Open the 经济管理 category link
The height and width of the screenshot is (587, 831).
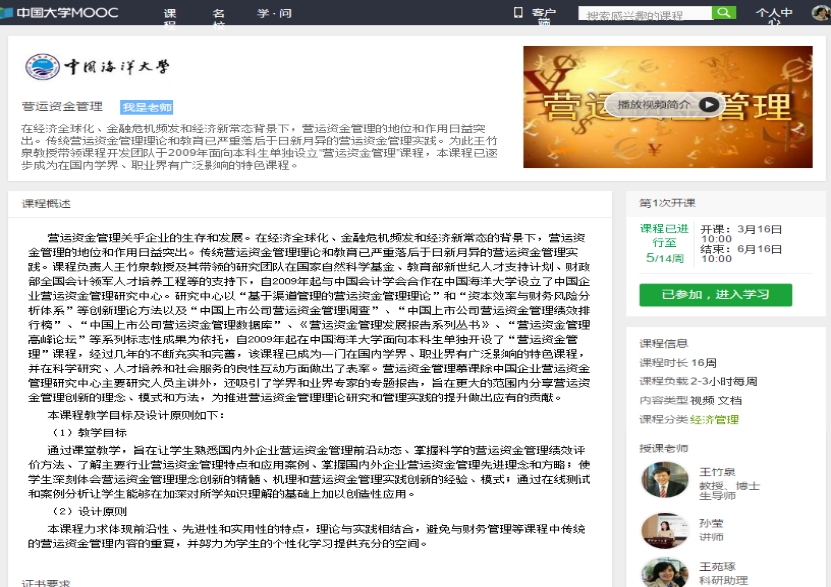[718, 420]
